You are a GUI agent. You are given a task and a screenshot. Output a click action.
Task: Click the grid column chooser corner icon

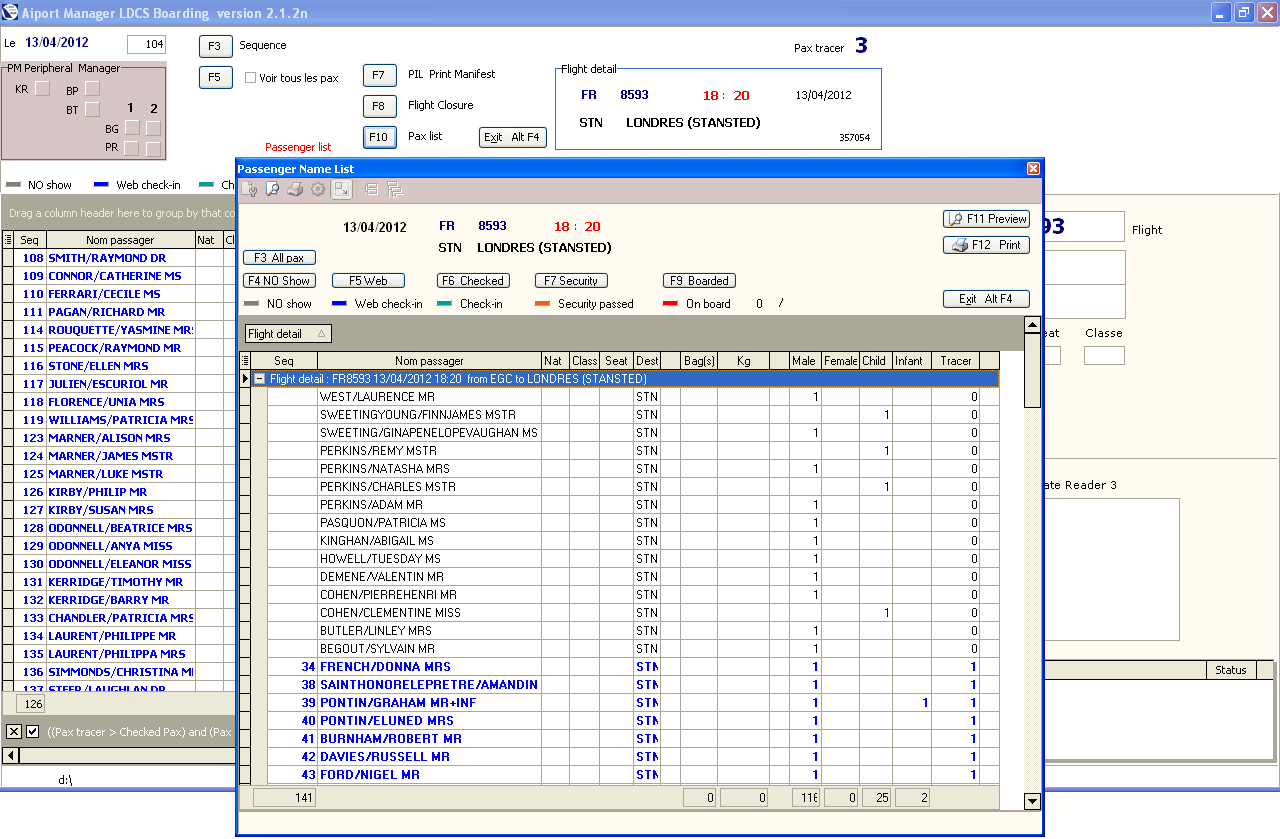[x=245, y=361]
